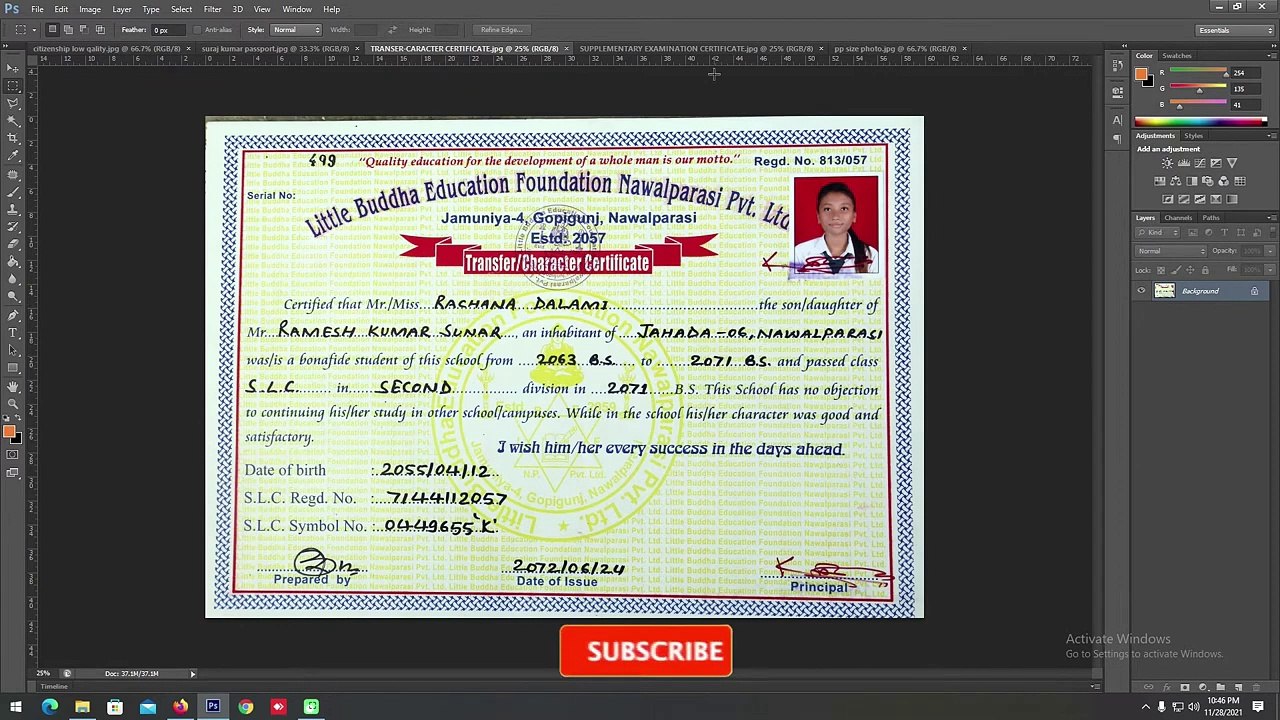Hide the Background layer with eye icon
Image resolution: width=1280 pixels, height=720 pixels.
coord(1141,291)
